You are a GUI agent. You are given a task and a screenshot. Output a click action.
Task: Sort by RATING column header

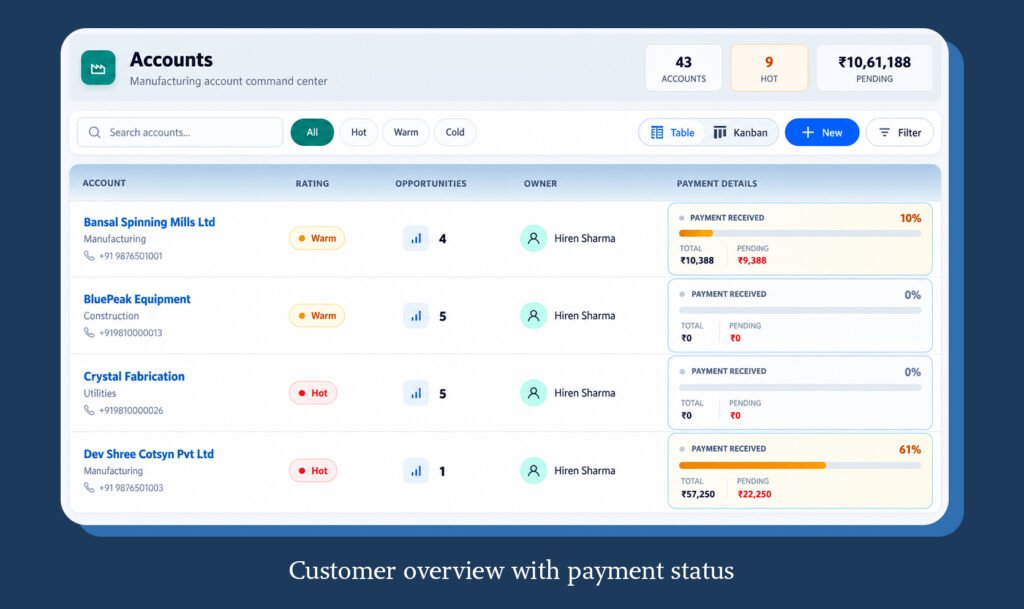(312, 183)
